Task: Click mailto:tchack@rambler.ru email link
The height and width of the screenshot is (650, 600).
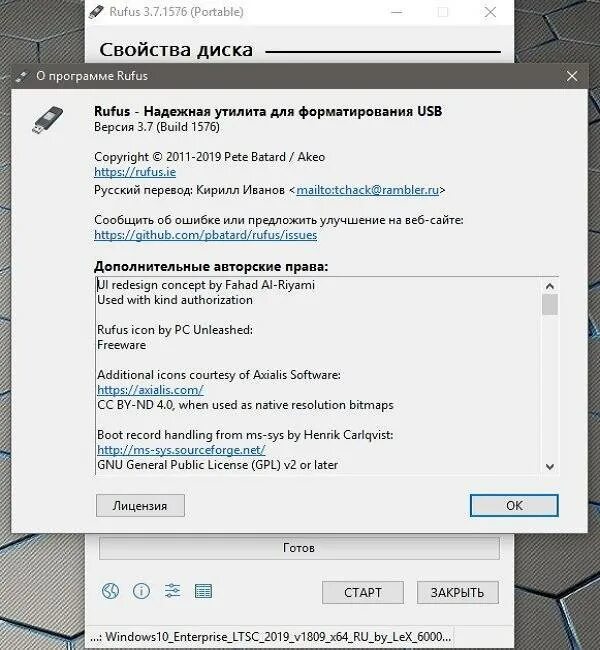Action: tap(367, 190)
